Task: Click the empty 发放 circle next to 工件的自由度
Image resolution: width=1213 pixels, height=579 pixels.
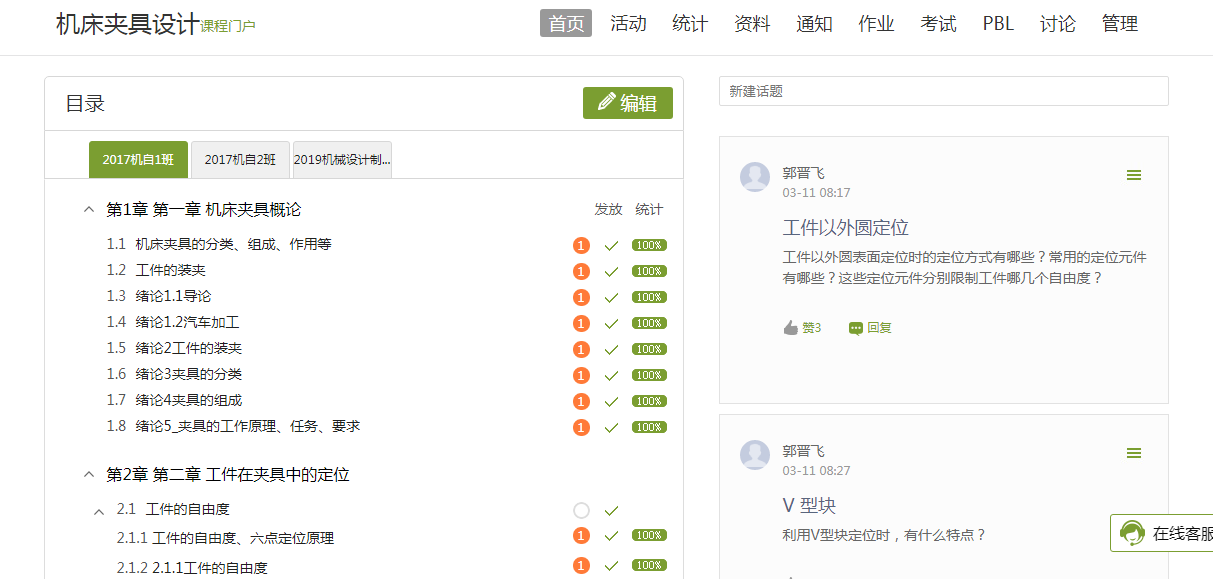Action: click(x=581, y=510)
